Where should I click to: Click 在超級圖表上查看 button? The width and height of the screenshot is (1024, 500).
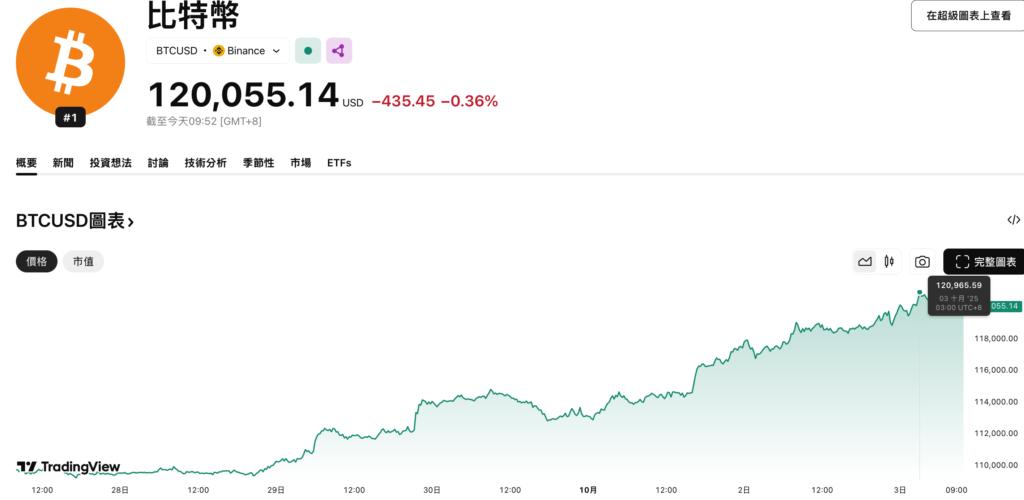pos(967,16)
